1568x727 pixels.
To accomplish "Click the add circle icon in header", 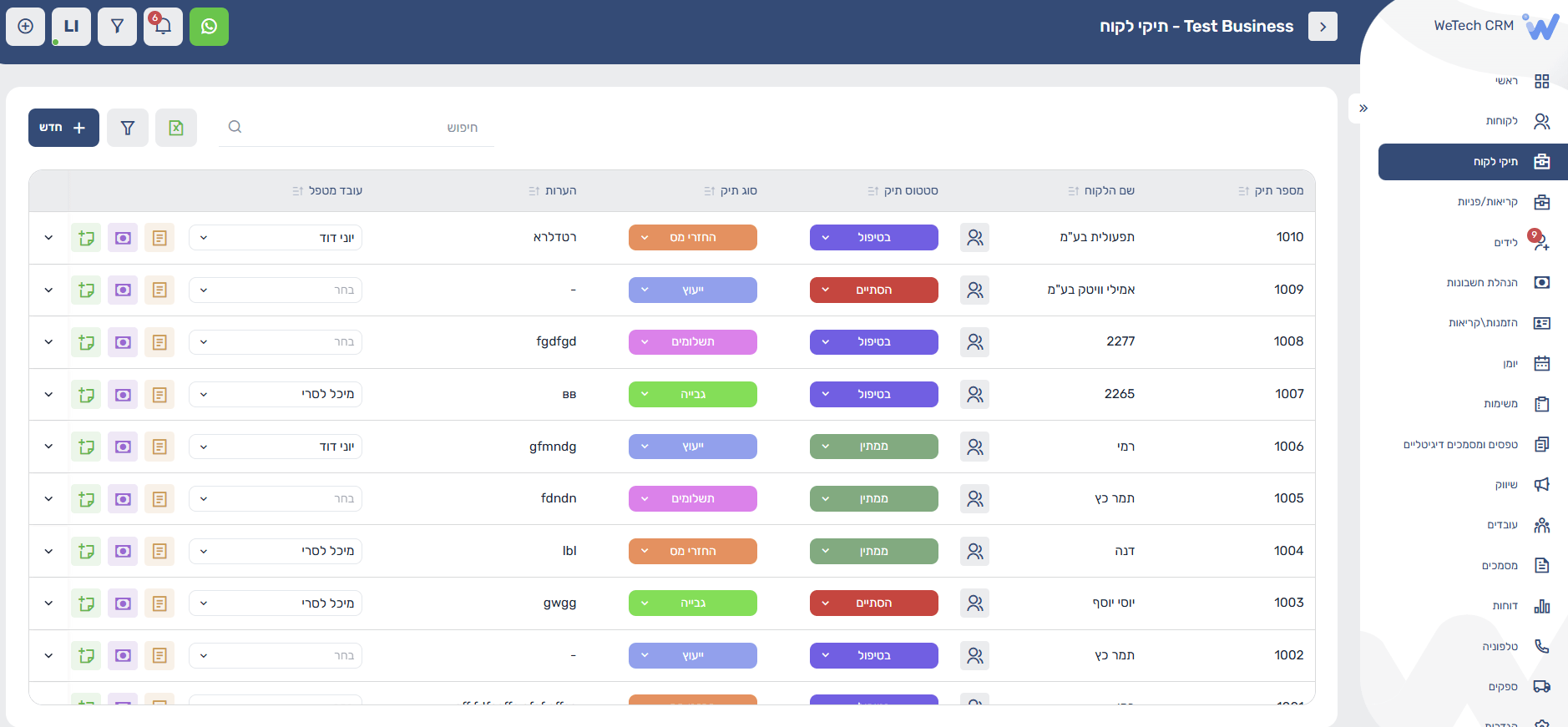I will (x=26, y=27).
